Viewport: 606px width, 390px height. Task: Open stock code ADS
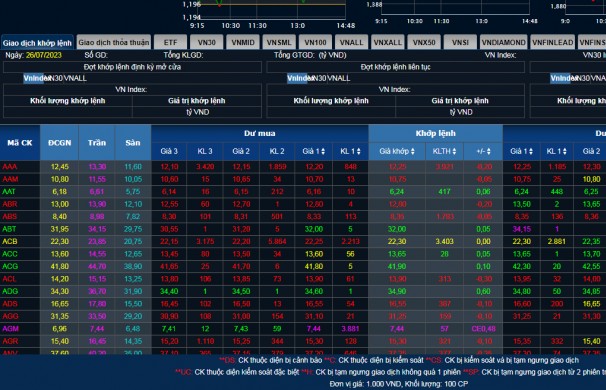(10, 304)
